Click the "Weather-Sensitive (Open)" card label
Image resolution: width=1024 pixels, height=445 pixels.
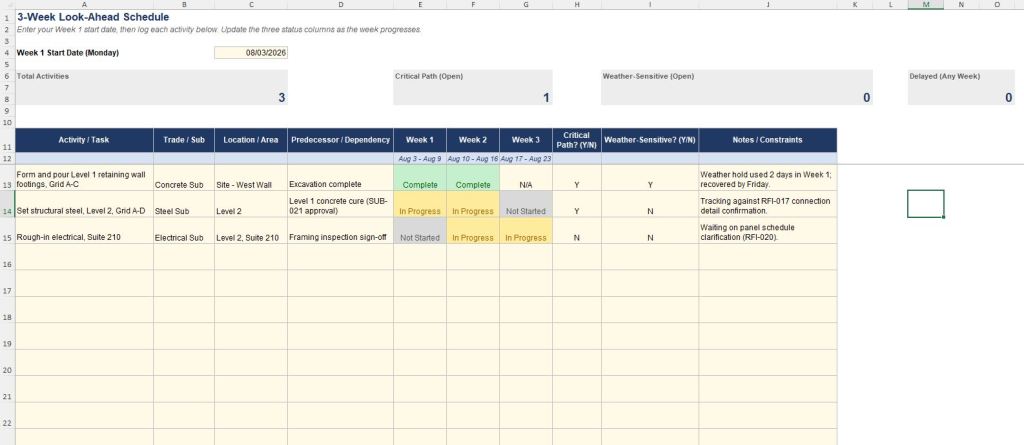point(648,76)
